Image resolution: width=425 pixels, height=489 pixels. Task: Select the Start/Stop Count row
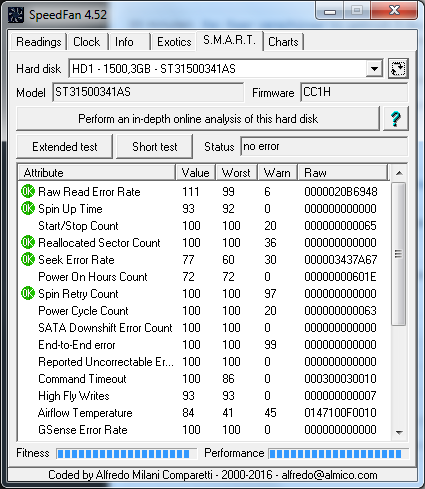(203, 226)
